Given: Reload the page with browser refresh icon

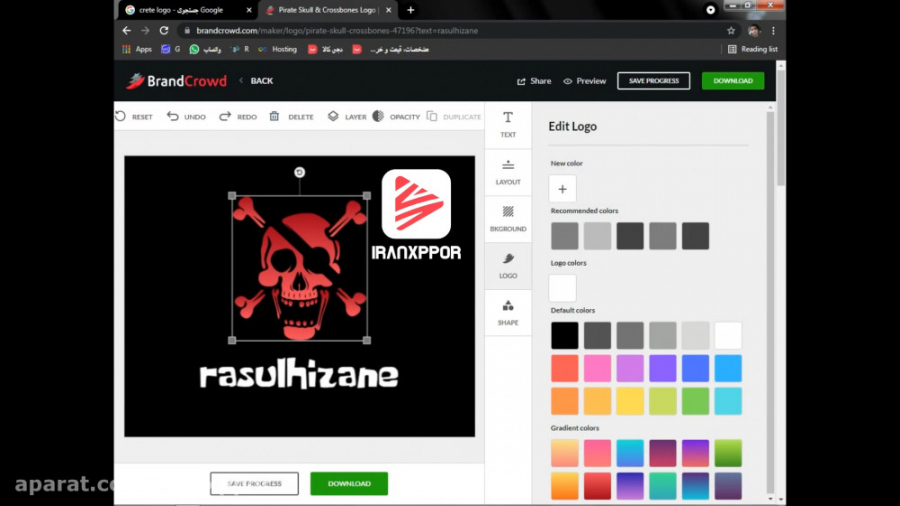Looking at the screenshot, I should pos(164,30).
